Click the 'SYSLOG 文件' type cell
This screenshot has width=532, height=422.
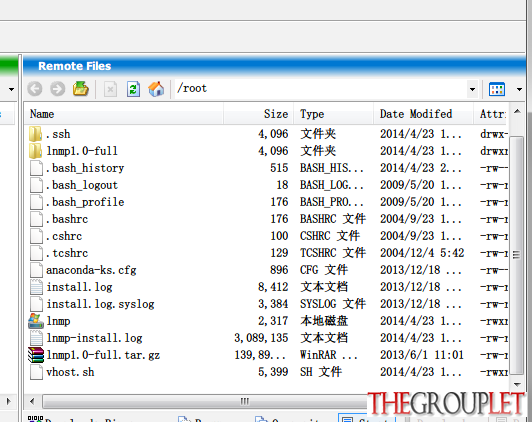point(333,304)
